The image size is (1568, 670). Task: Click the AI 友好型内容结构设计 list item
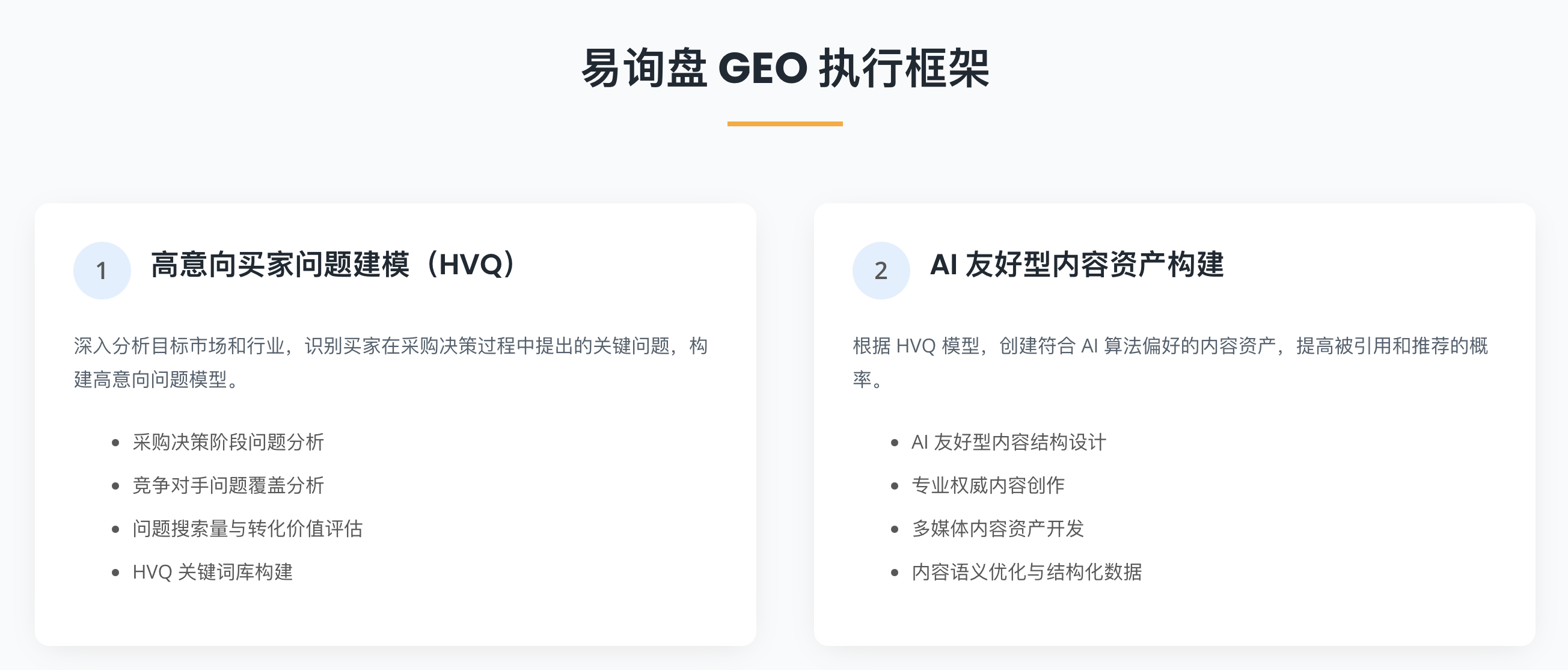(x=1009, y=442)
